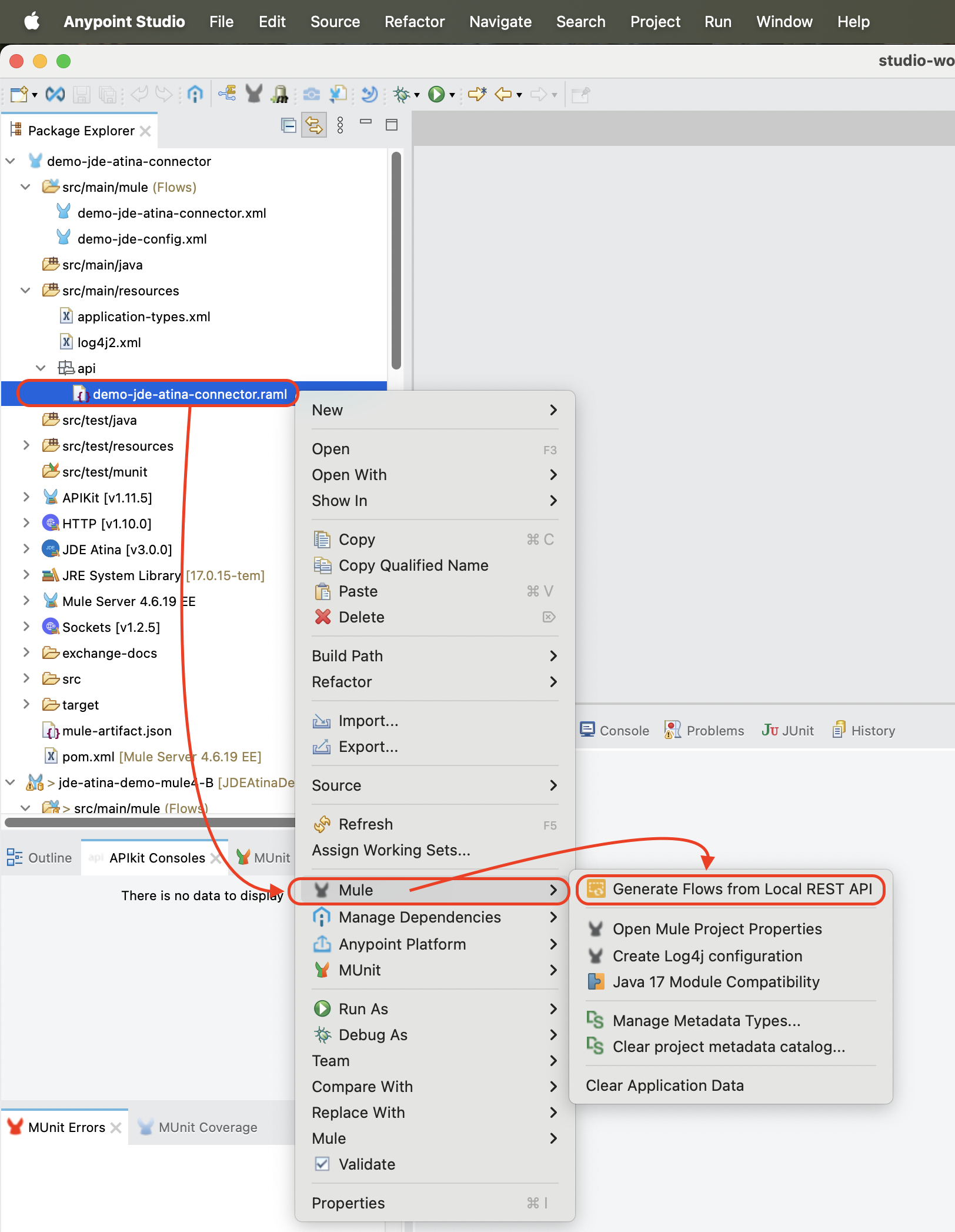Select pom.xml in Package Explorer

(88, 757)
